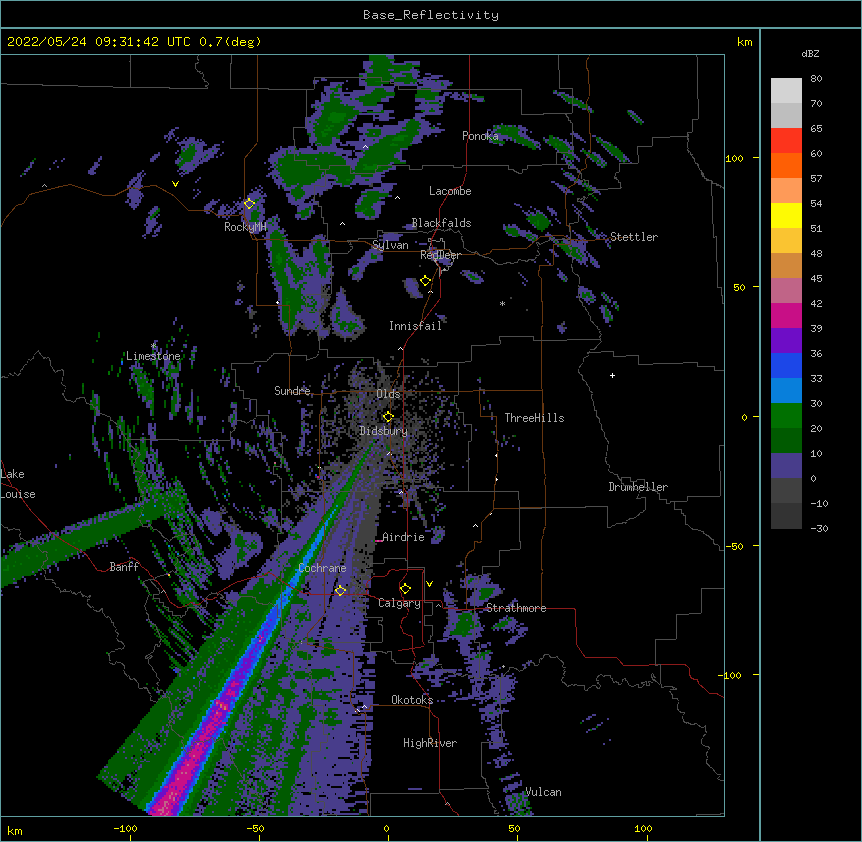
Task: Click the yellow diamond marker under Cochrane
Action: click(340, 590)
